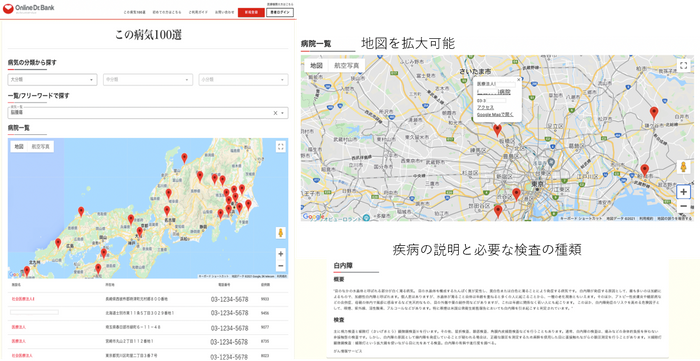Viewport: 700px width, 361px height.
Task: Select 地図 view on the Tokyo map
Action: click(317, 65)
